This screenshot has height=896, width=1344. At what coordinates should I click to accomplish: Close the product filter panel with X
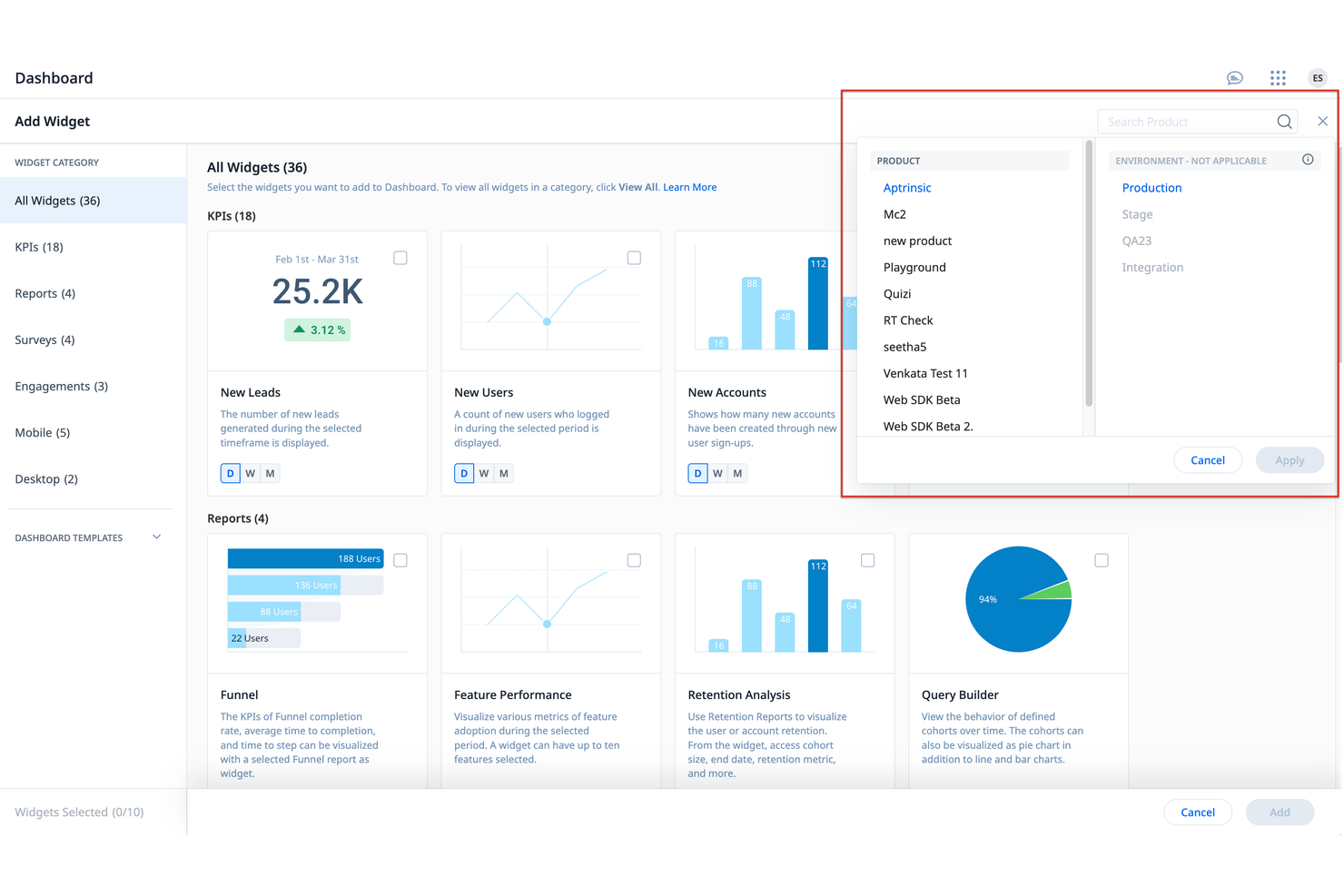click(x=1322, y=120)
